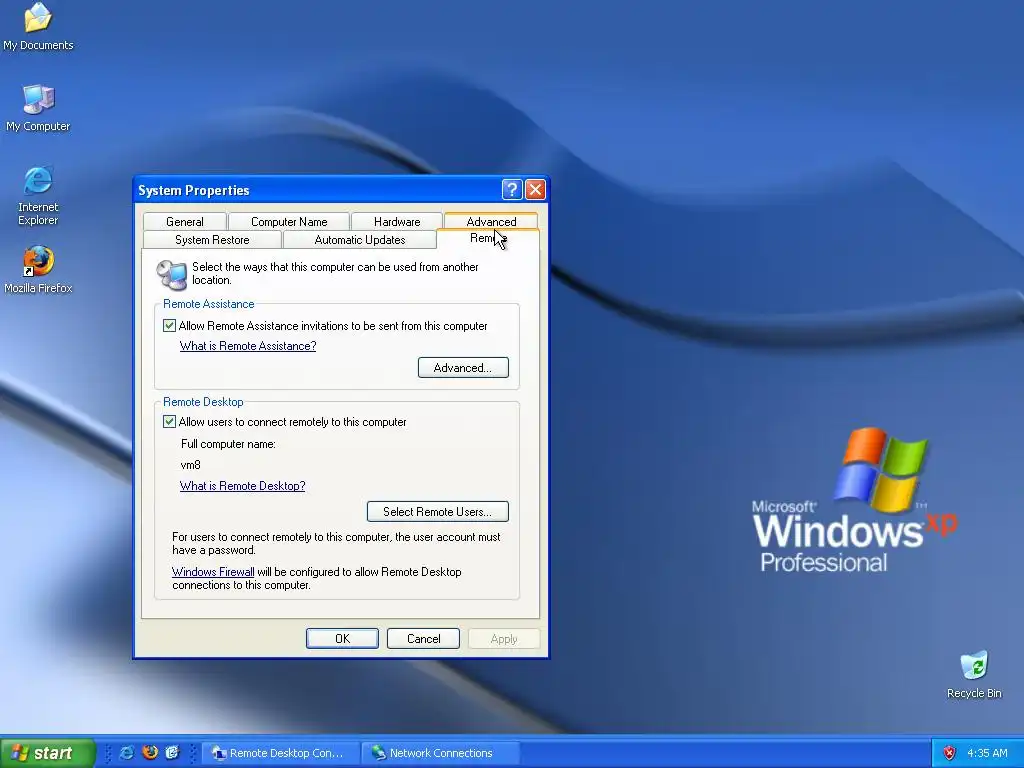Open the Automatic Updates tab
Screen dimensions: 1024x768
tap(360, 240)
